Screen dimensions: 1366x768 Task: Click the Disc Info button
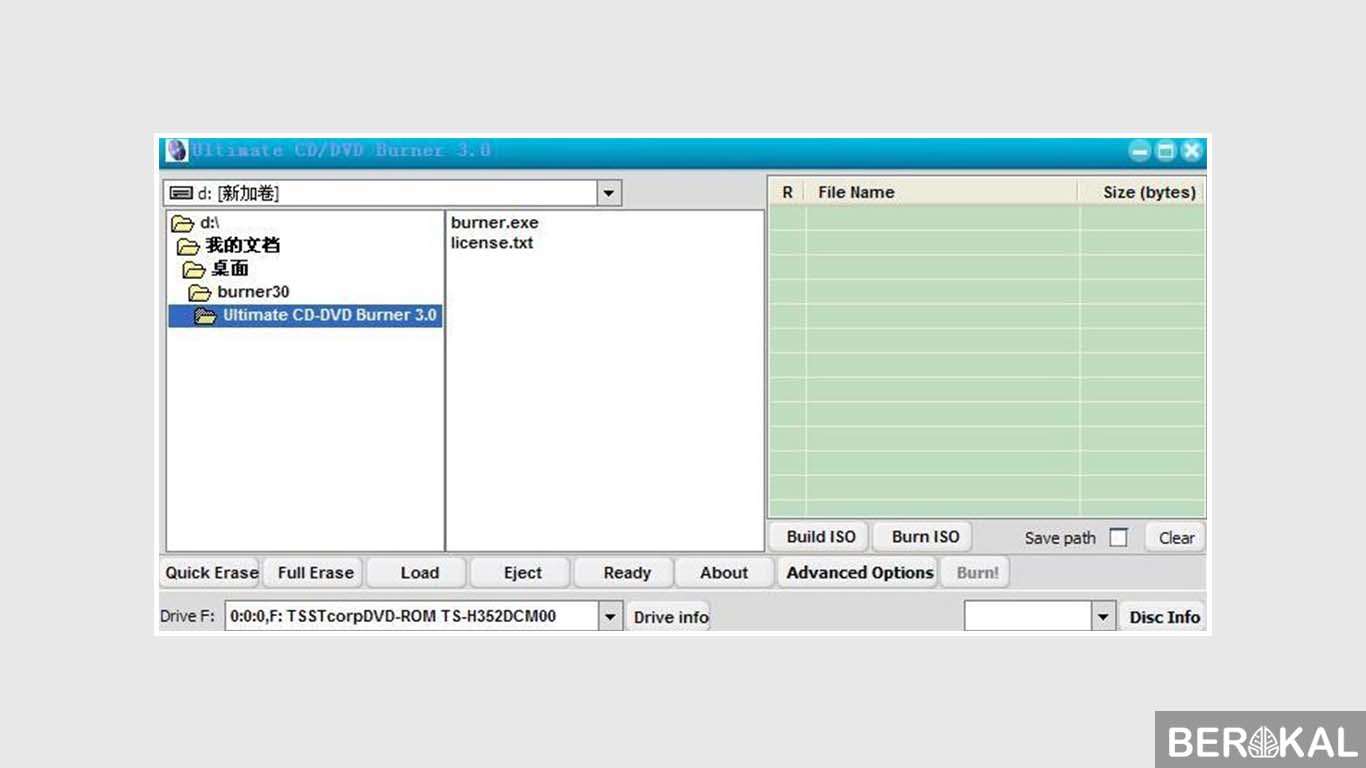click(x=1164, y=617)
